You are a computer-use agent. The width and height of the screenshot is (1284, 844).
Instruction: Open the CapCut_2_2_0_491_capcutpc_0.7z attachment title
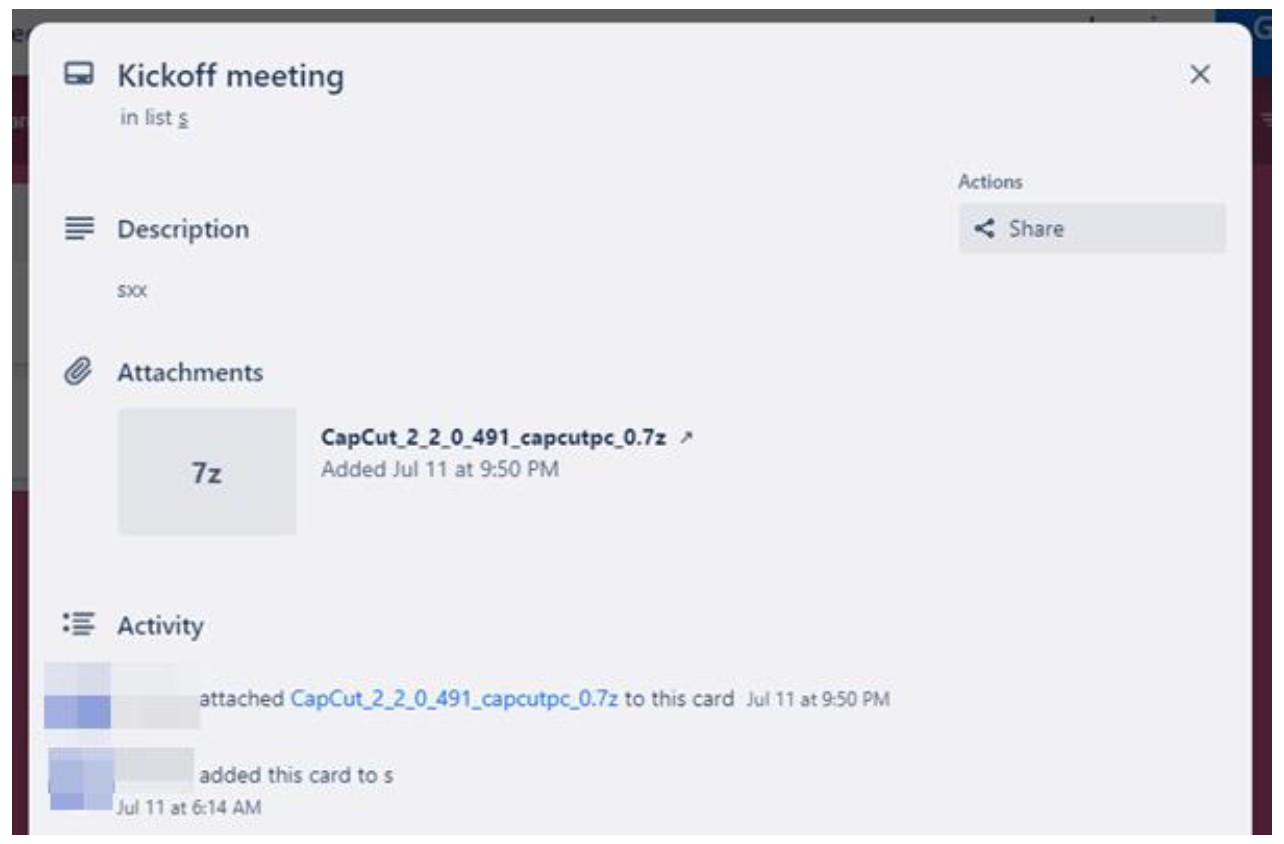point(493,438)
